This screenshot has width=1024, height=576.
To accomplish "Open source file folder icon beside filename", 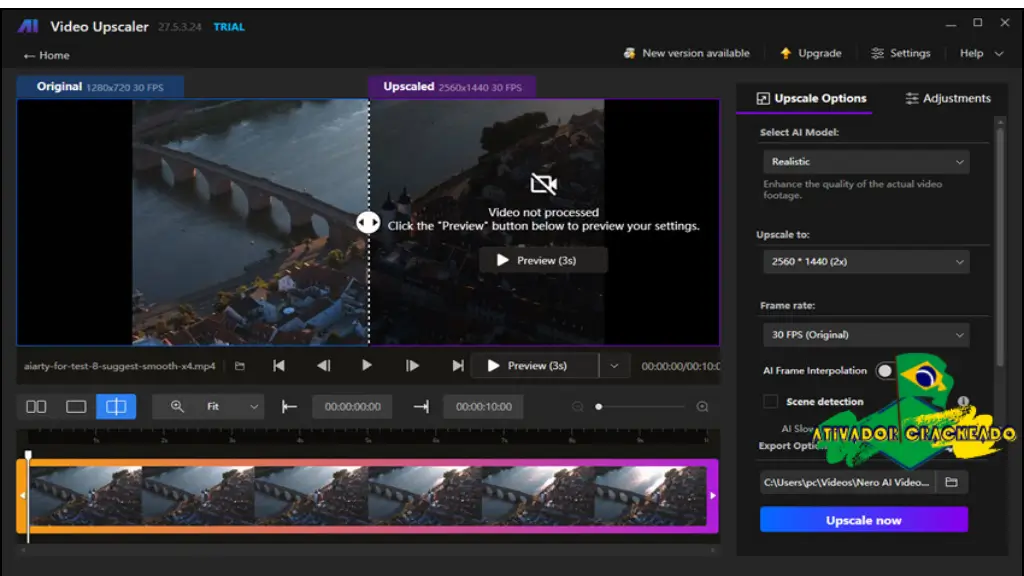I will (240, 366).
